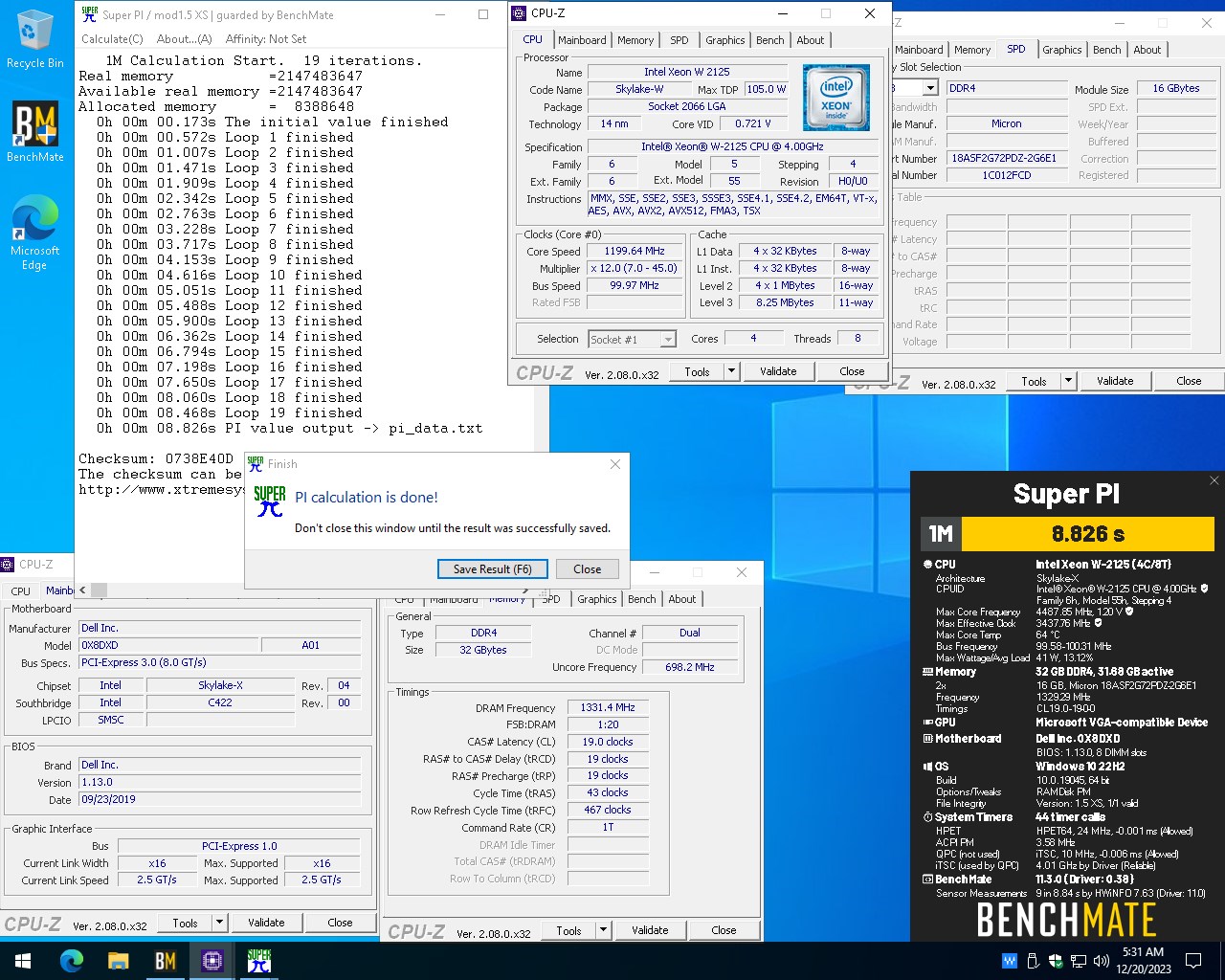Open network status from the tray icon
This screenshot has height=980, width=1225.
tap(1079, 960)
